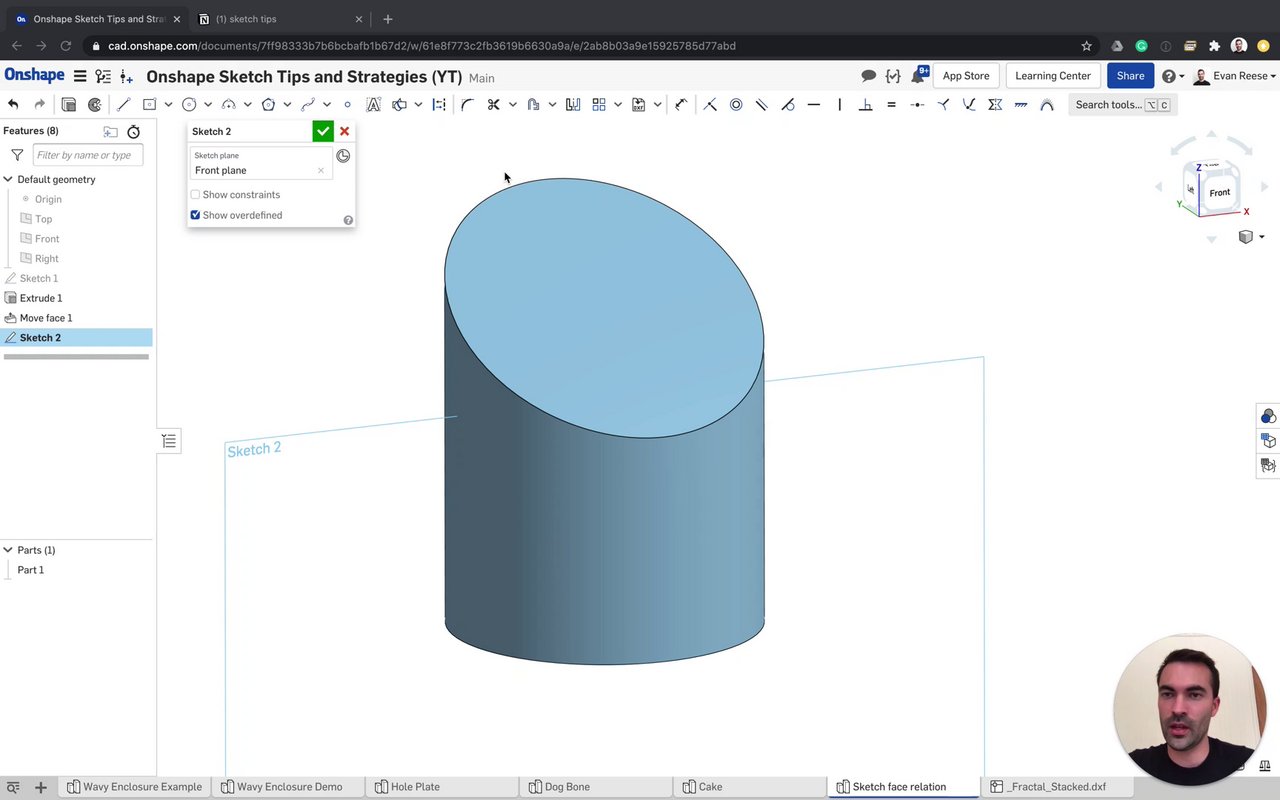Click the Filter by name or type field
The image size is (1280, 800).
[88, 155]
